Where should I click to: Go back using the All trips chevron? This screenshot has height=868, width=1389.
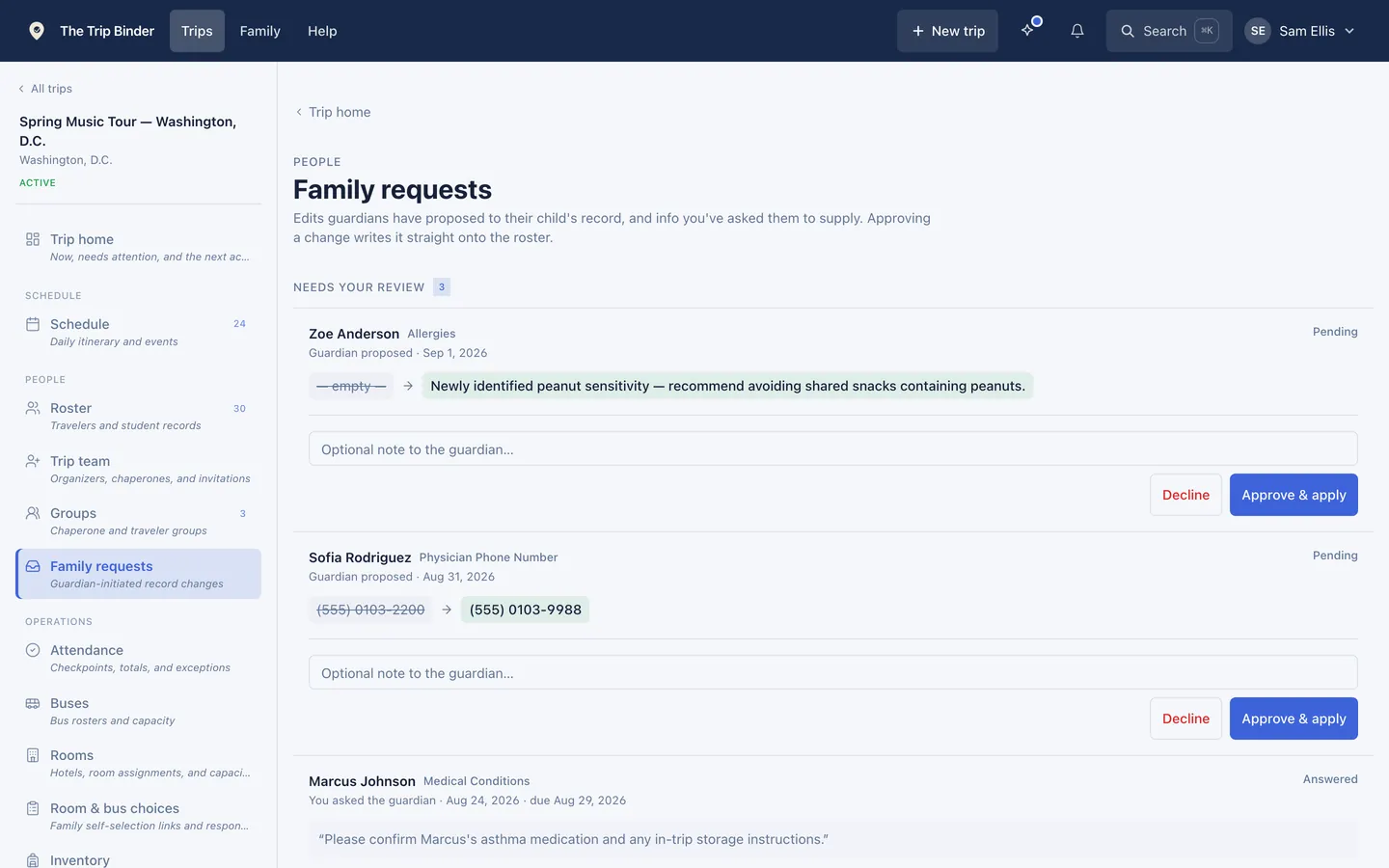21,89
